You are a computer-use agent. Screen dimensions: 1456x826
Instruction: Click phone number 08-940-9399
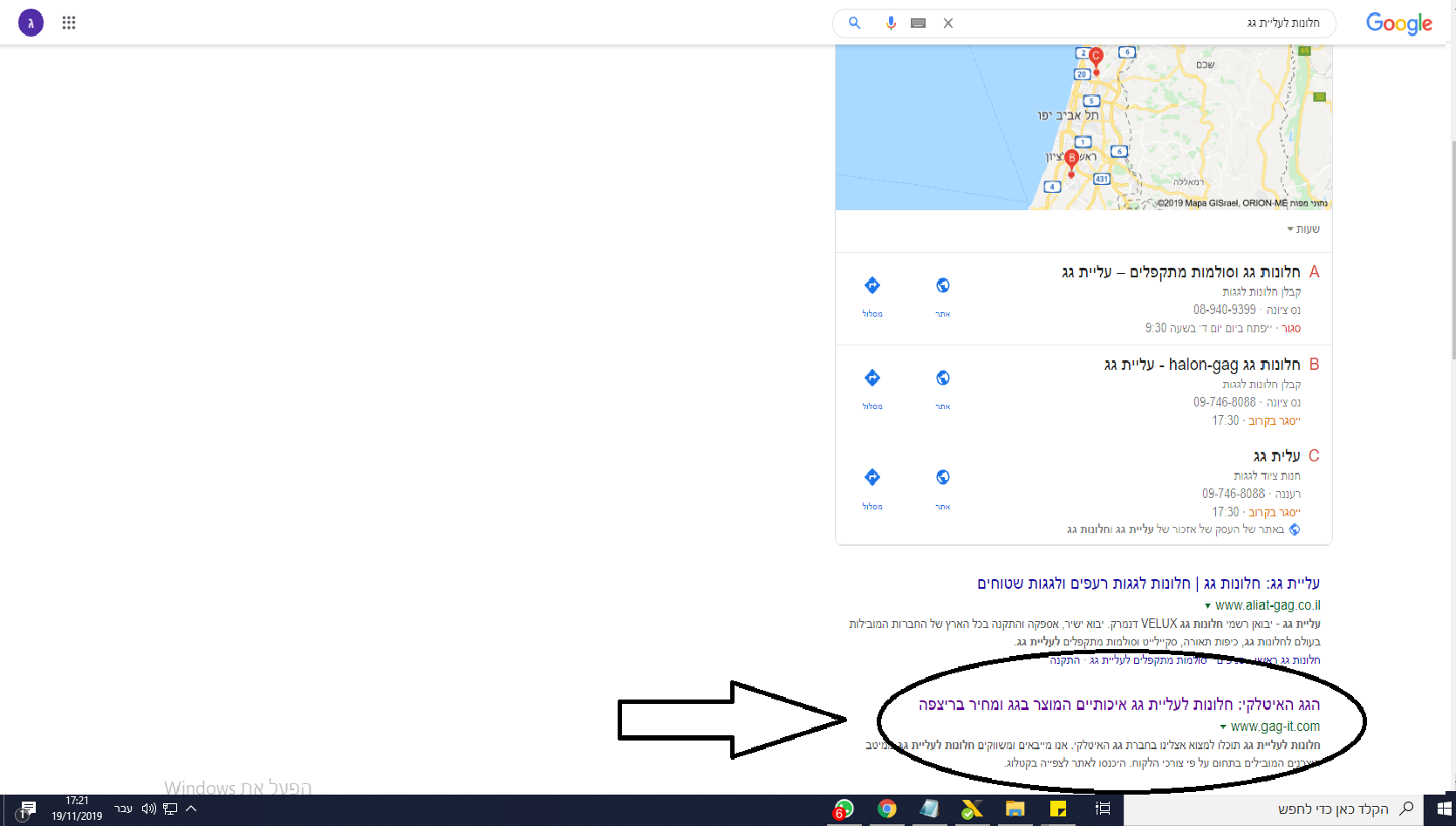click(x=1225, y=310)
